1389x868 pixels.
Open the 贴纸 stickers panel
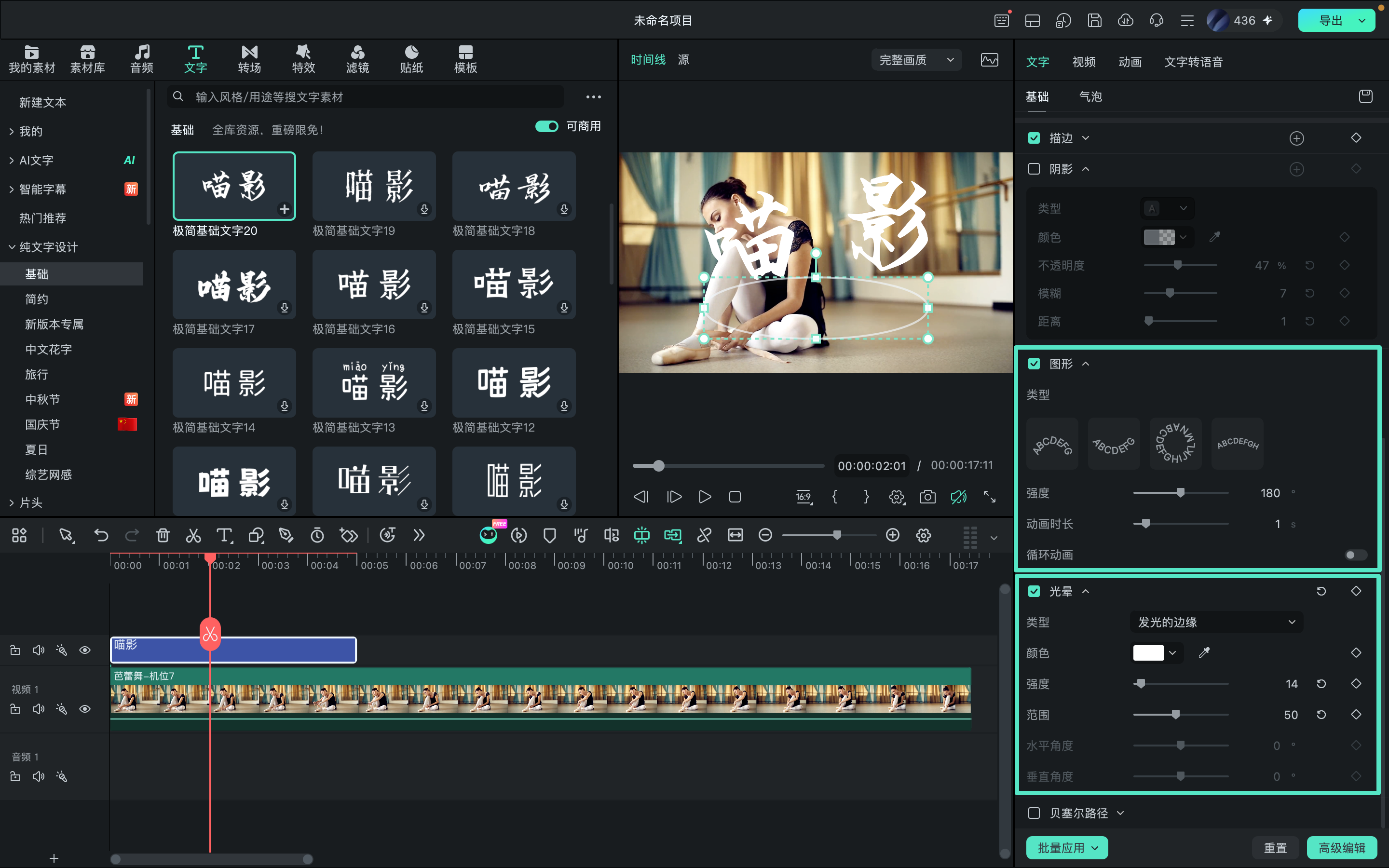(x=411, y=59)
